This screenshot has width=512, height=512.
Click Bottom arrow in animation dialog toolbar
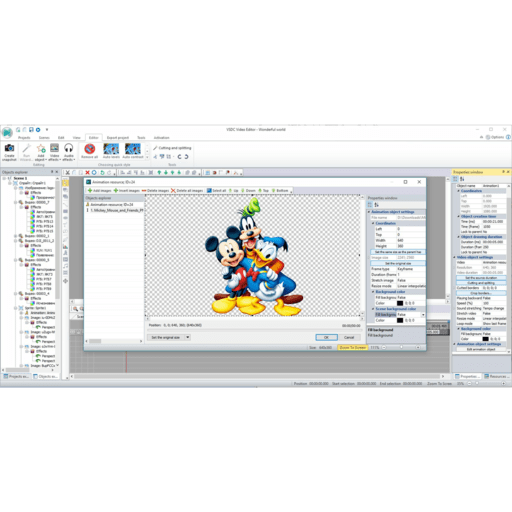tap(280, 191)
